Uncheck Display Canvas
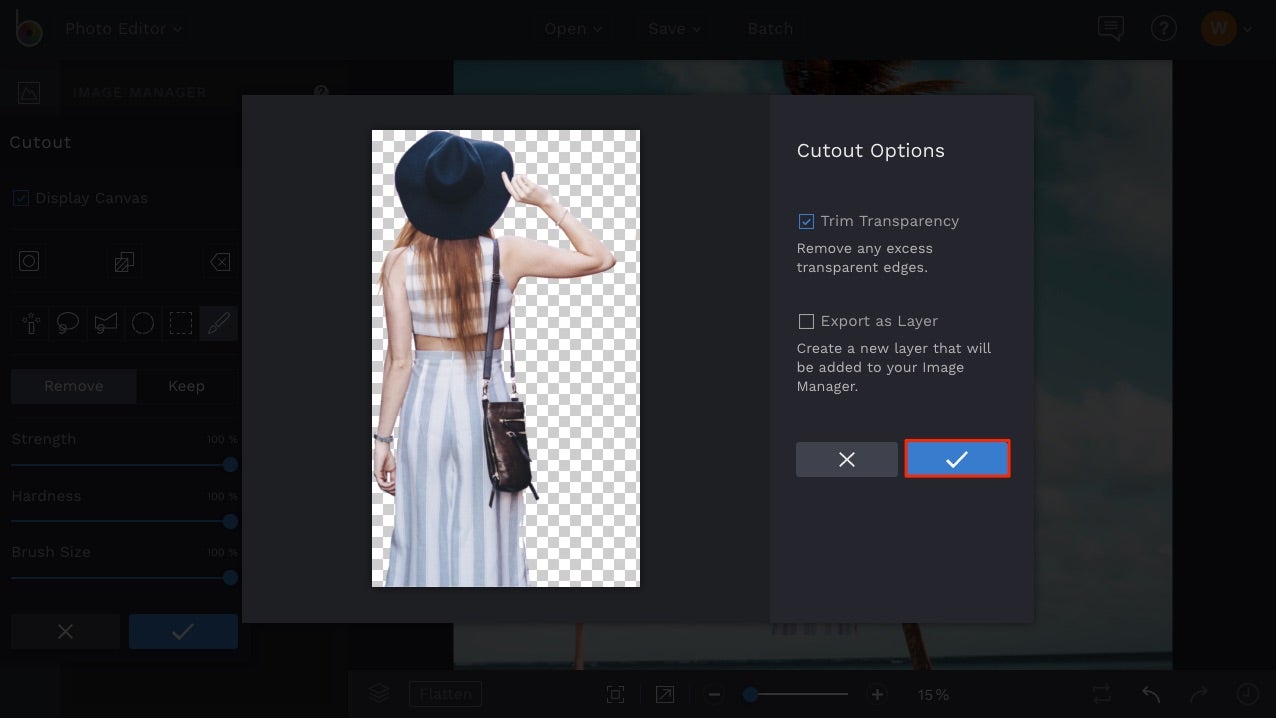This screenshot has height=718, width=1276. [x=21, y=198]
